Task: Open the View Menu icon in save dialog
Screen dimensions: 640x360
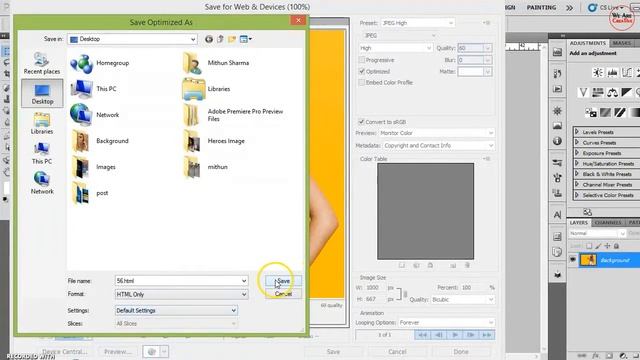Action: (x=245, y=39)
